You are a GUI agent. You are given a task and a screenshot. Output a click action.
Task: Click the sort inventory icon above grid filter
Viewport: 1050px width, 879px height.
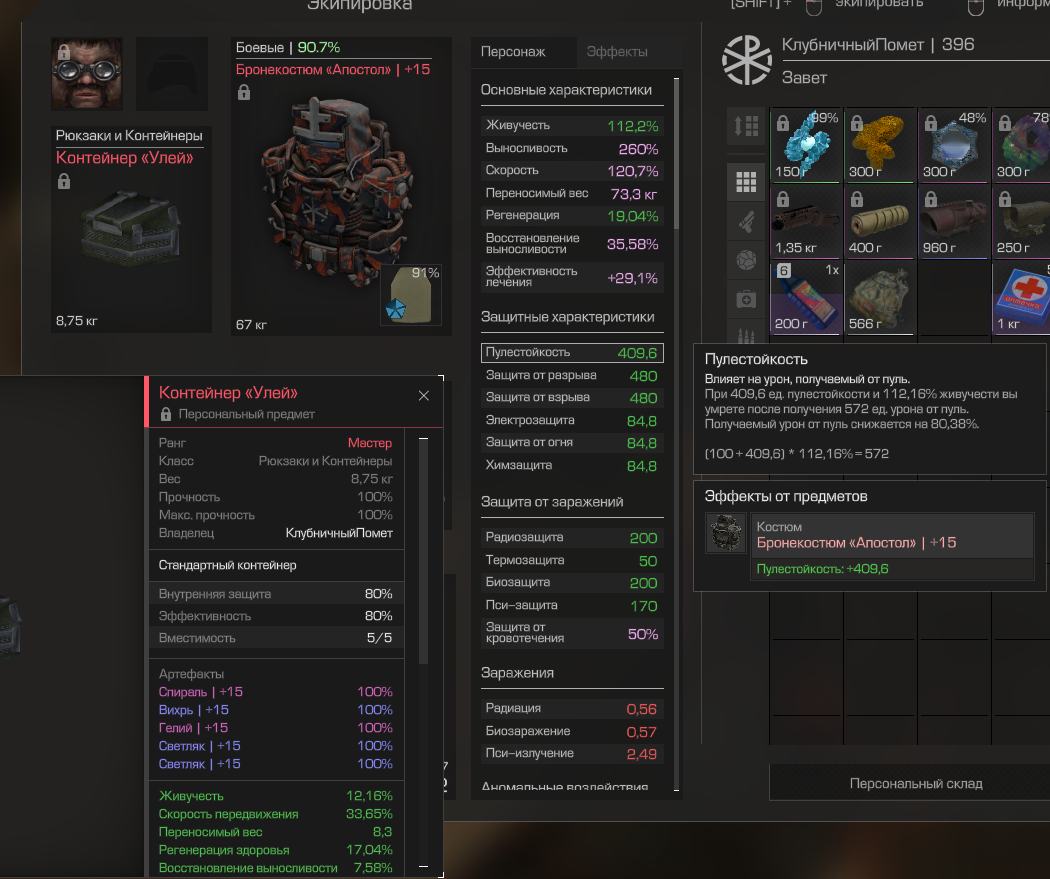[x=746, y=126]
